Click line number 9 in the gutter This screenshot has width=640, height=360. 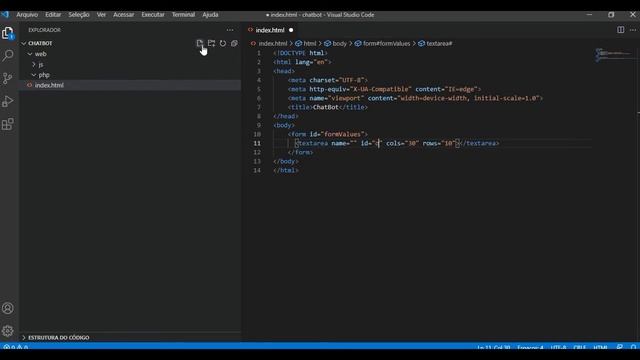click(x=258, y=125)
